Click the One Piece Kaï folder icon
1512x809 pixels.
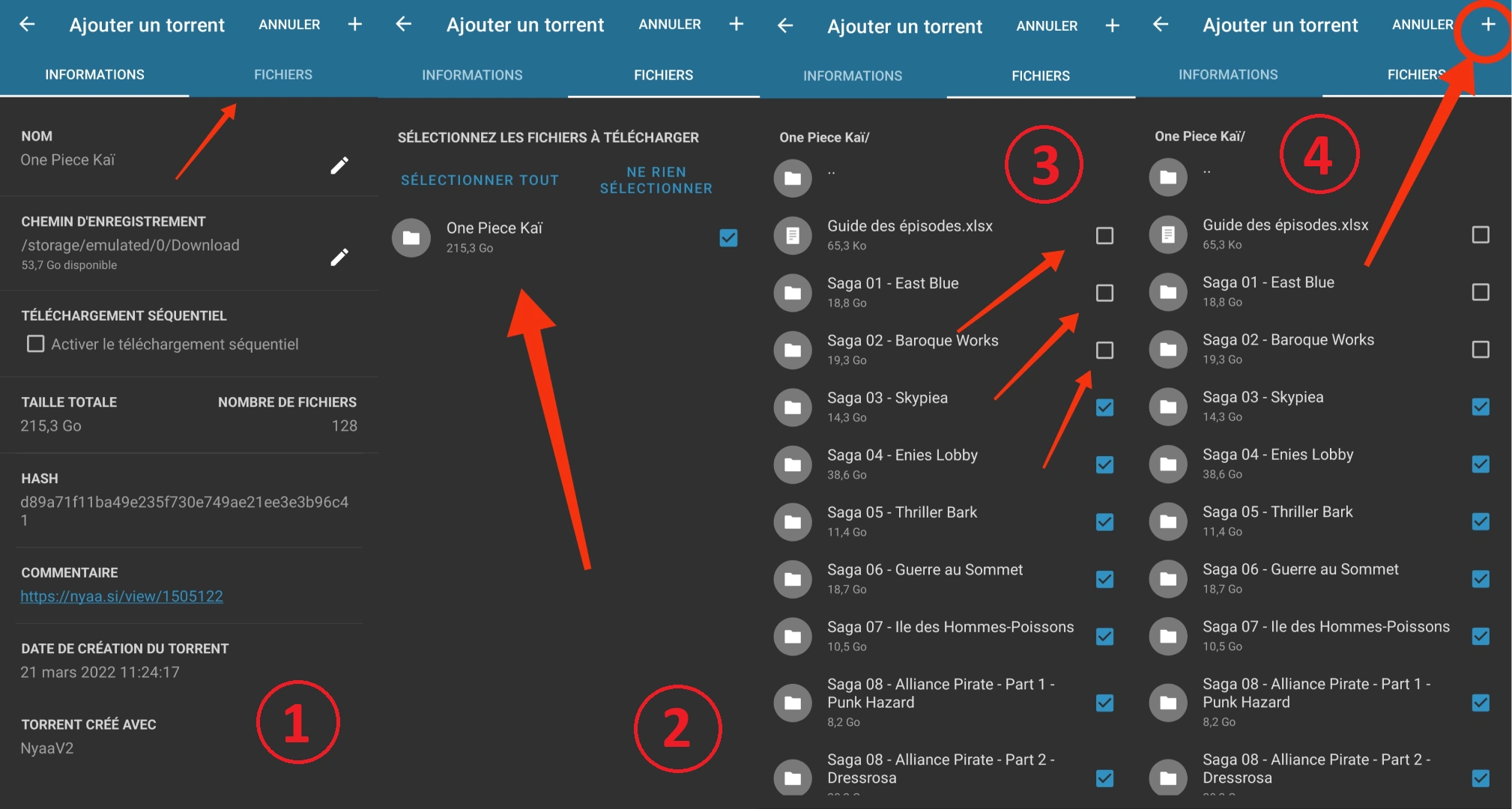[411, 238]
